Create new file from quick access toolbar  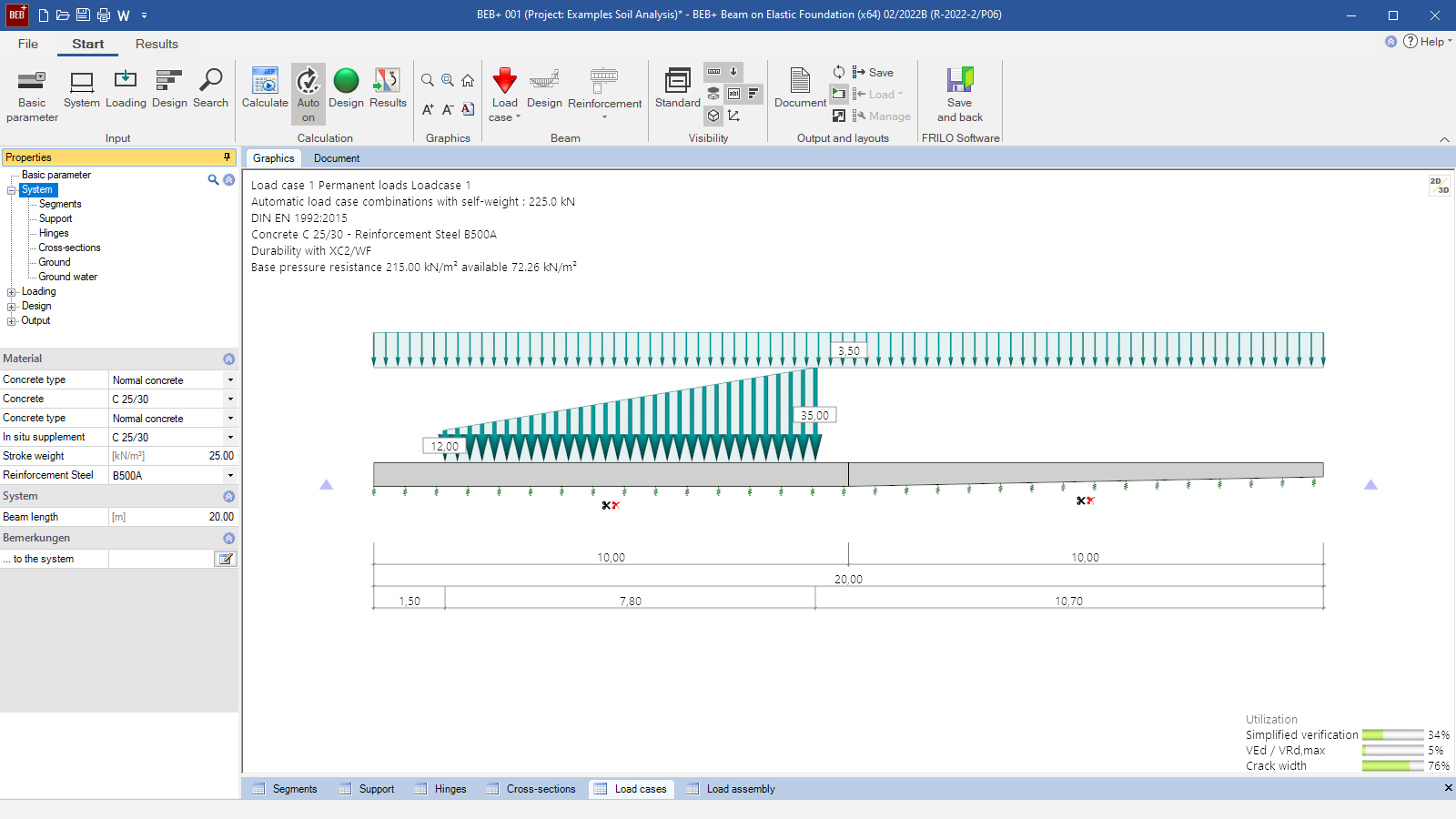pos(43,15)
